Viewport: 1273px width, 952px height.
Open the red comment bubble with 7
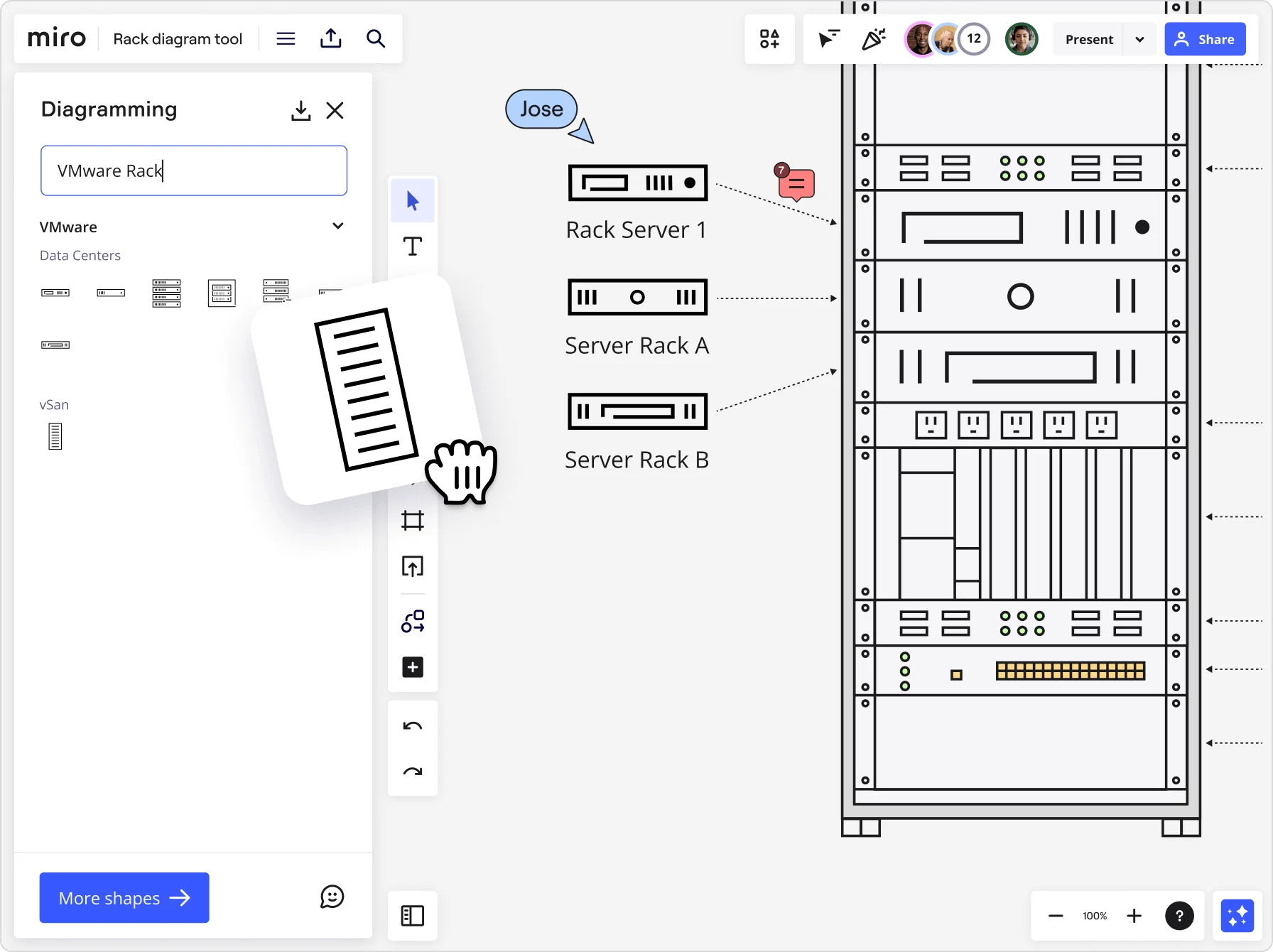point(795,183)
